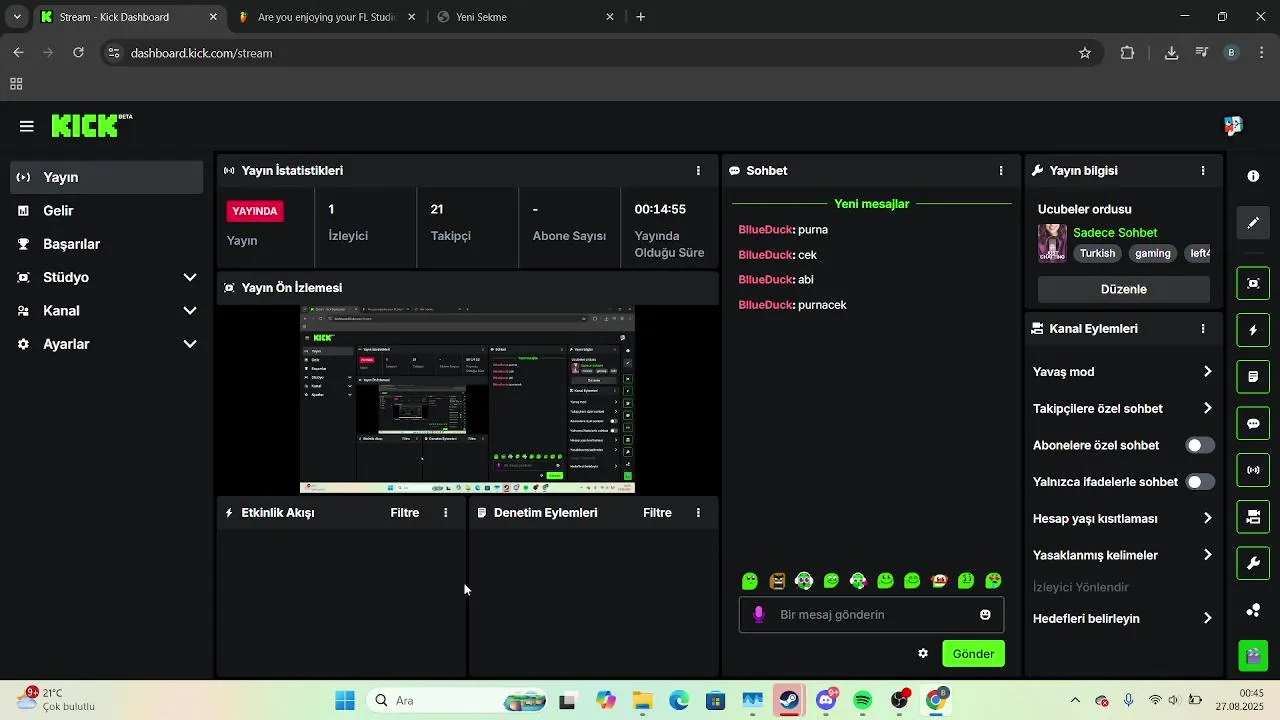The image size is (1280, 720).
Task: Click the Yeni mesajlar indicator
Action: click(872, 204)
